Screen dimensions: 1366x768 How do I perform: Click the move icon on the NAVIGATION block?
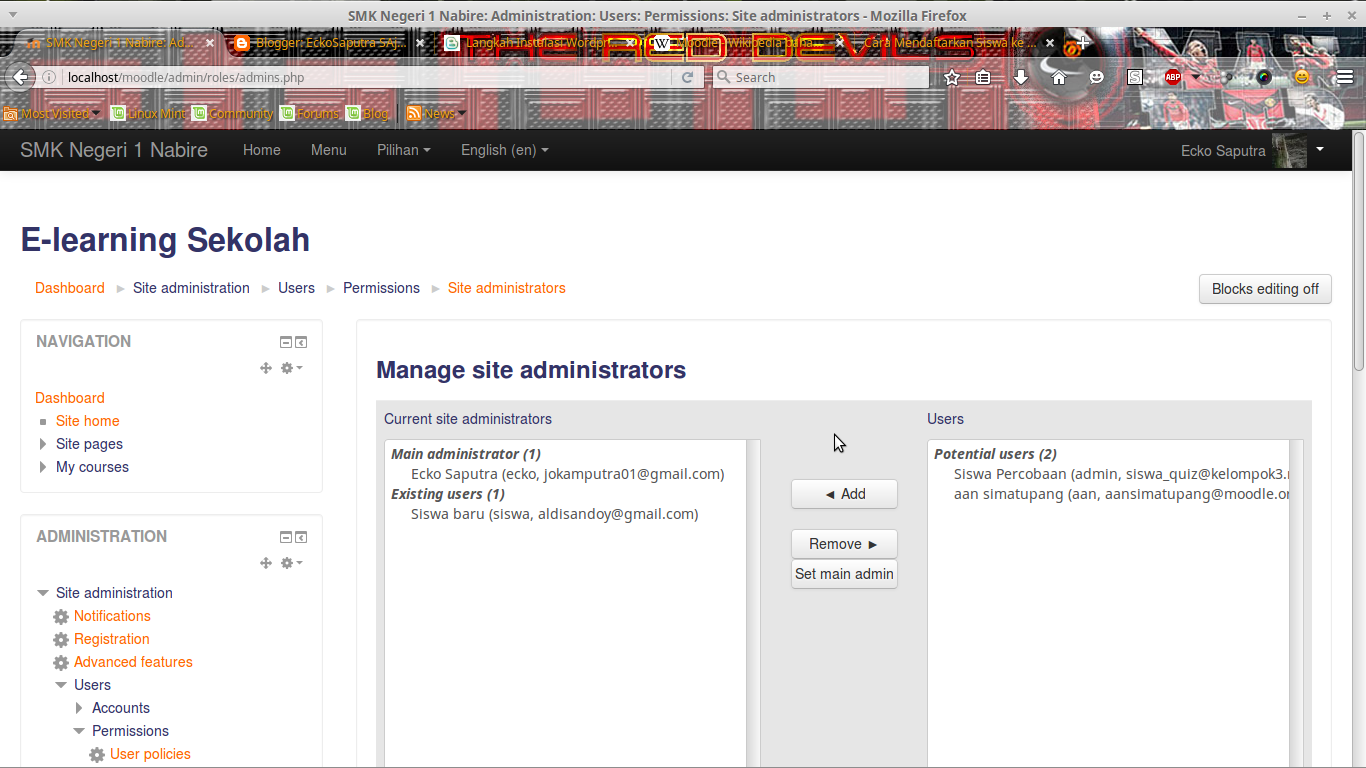pyautogui.click(x=266, y=368)
